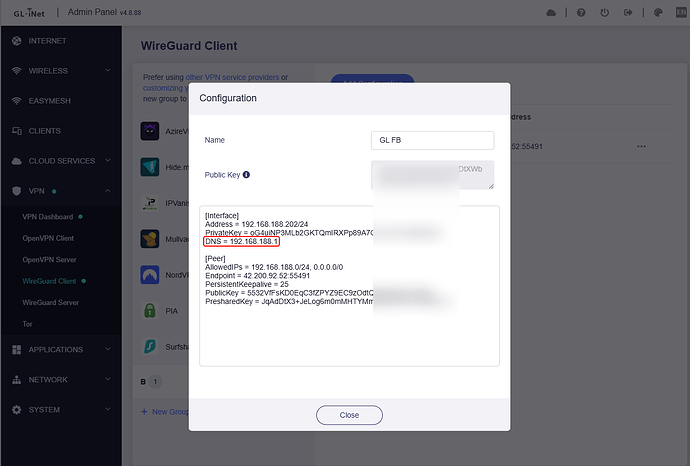This screenshot has height=466, width=690.
Task: Open the theme palette icon
Action: (656, 13)
